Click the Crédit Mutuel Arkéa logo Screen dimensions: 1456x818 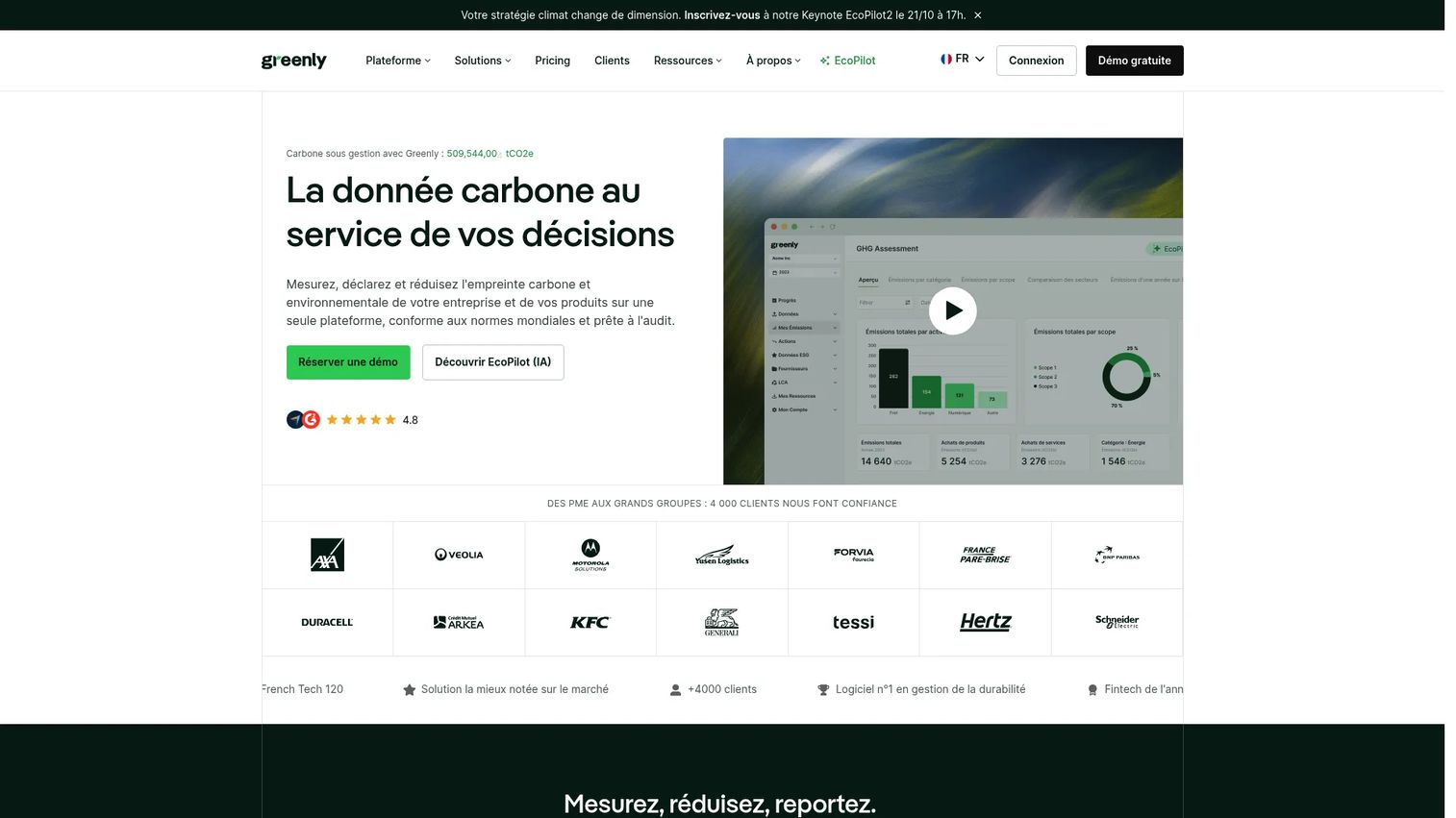coord(459,622)
